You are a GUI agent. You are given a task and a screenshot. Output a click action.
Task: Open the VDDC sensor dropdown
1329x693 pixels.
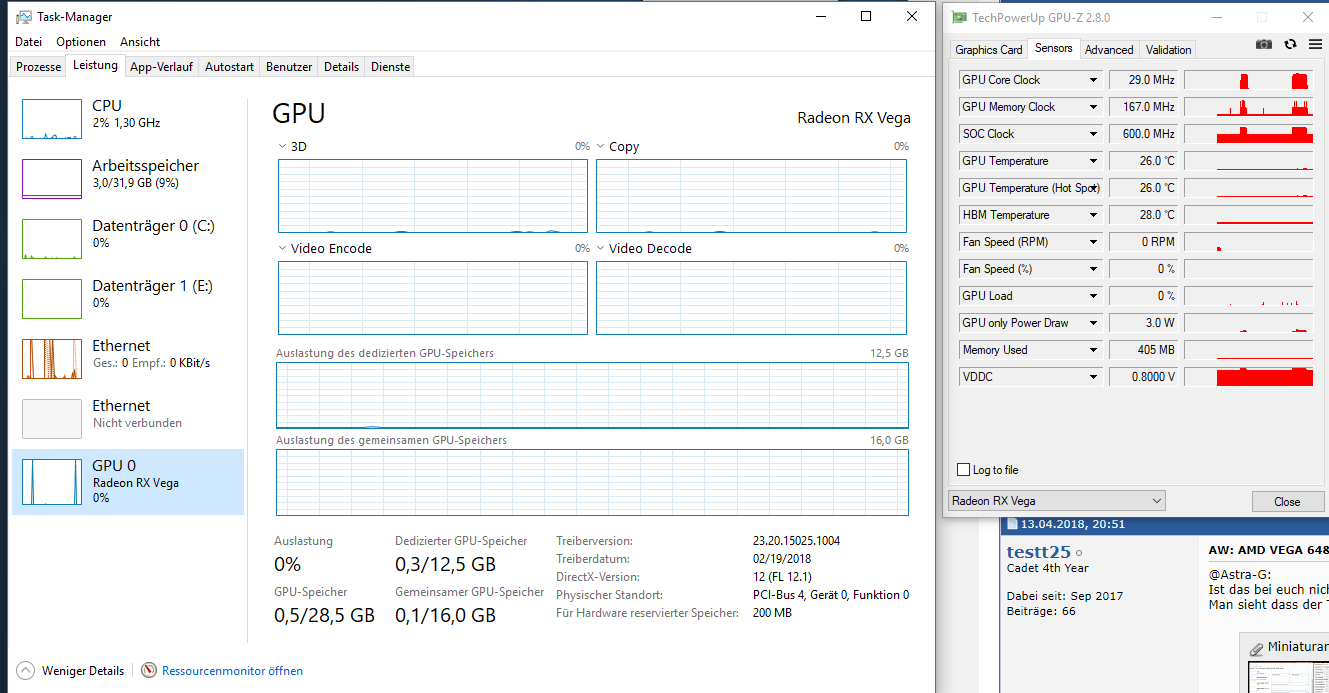(x=1093, y=377)
